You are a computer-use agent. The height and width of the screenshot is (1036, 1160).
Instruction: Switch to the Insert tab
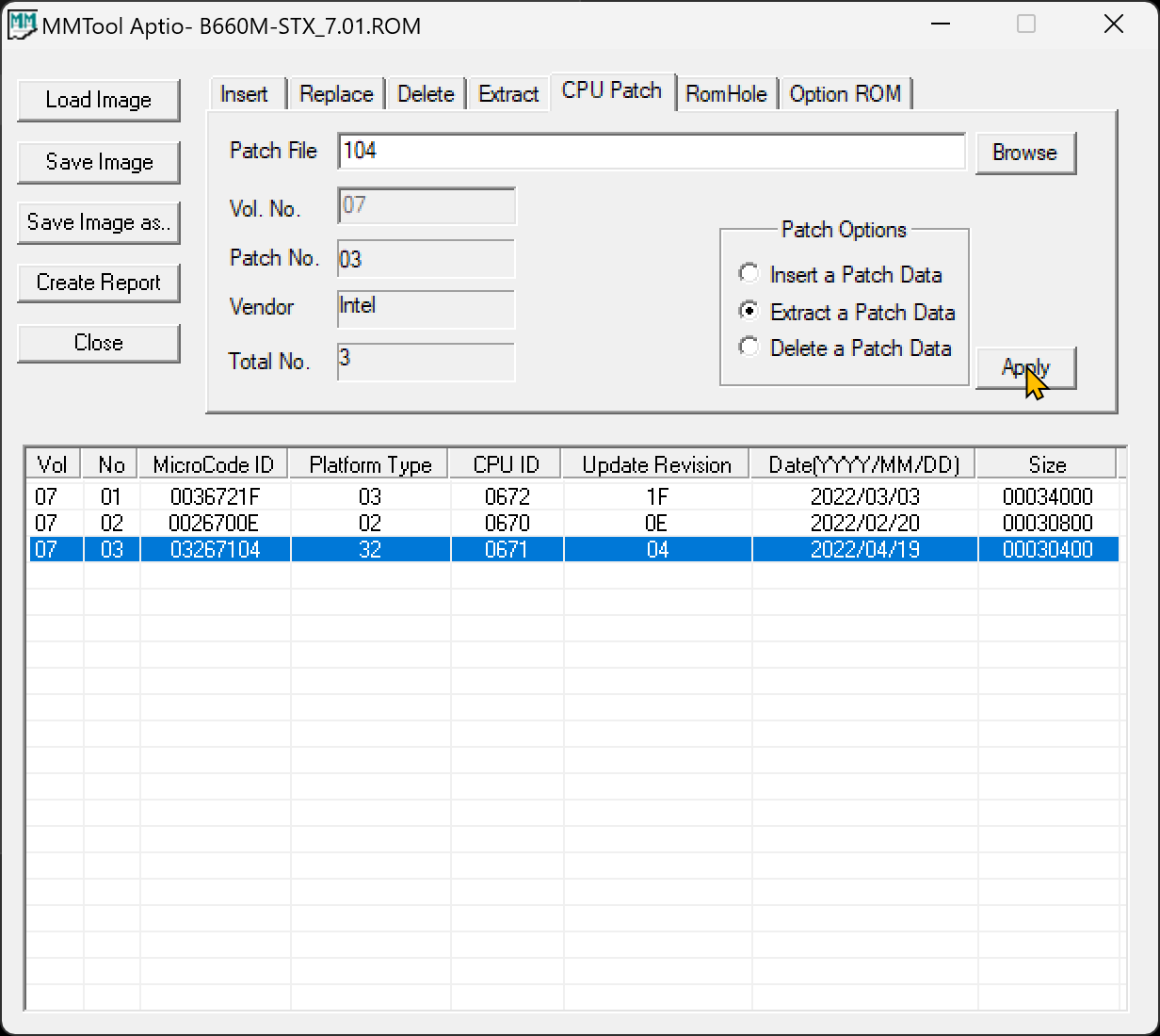[245, 94]
